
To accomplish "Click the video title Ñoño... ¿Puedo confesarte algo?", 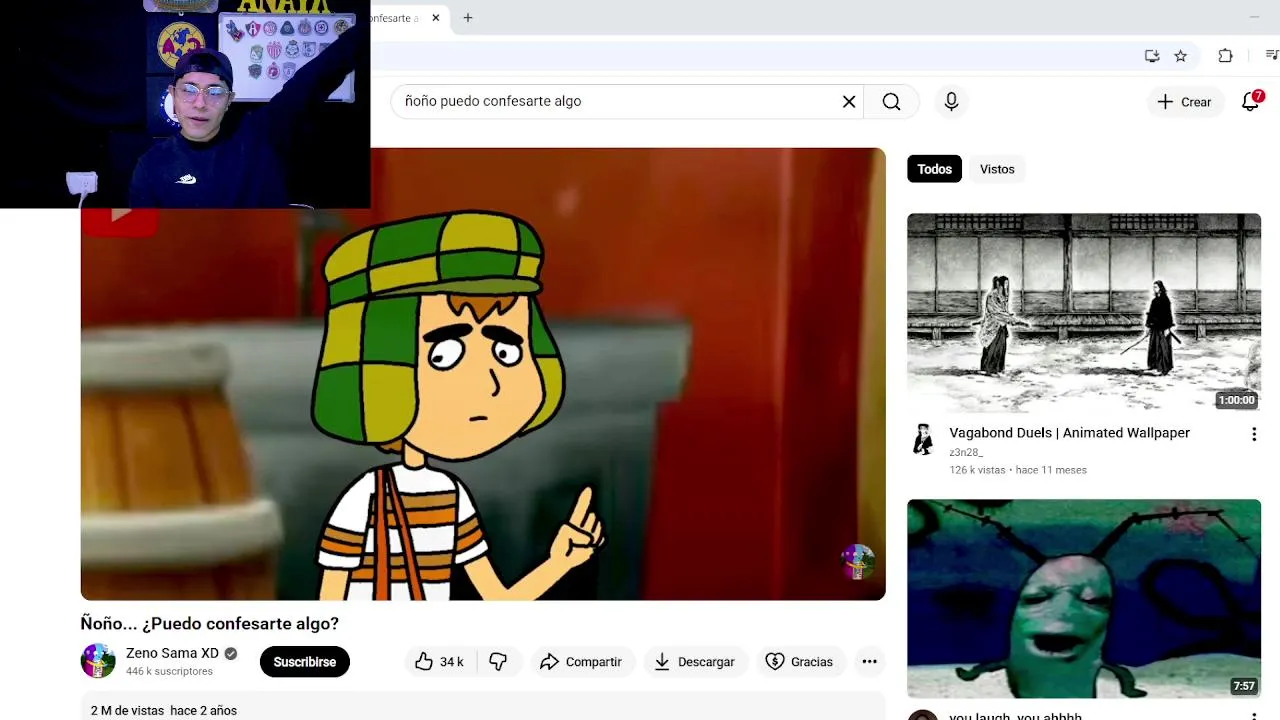I will click(x=210, y=624).
